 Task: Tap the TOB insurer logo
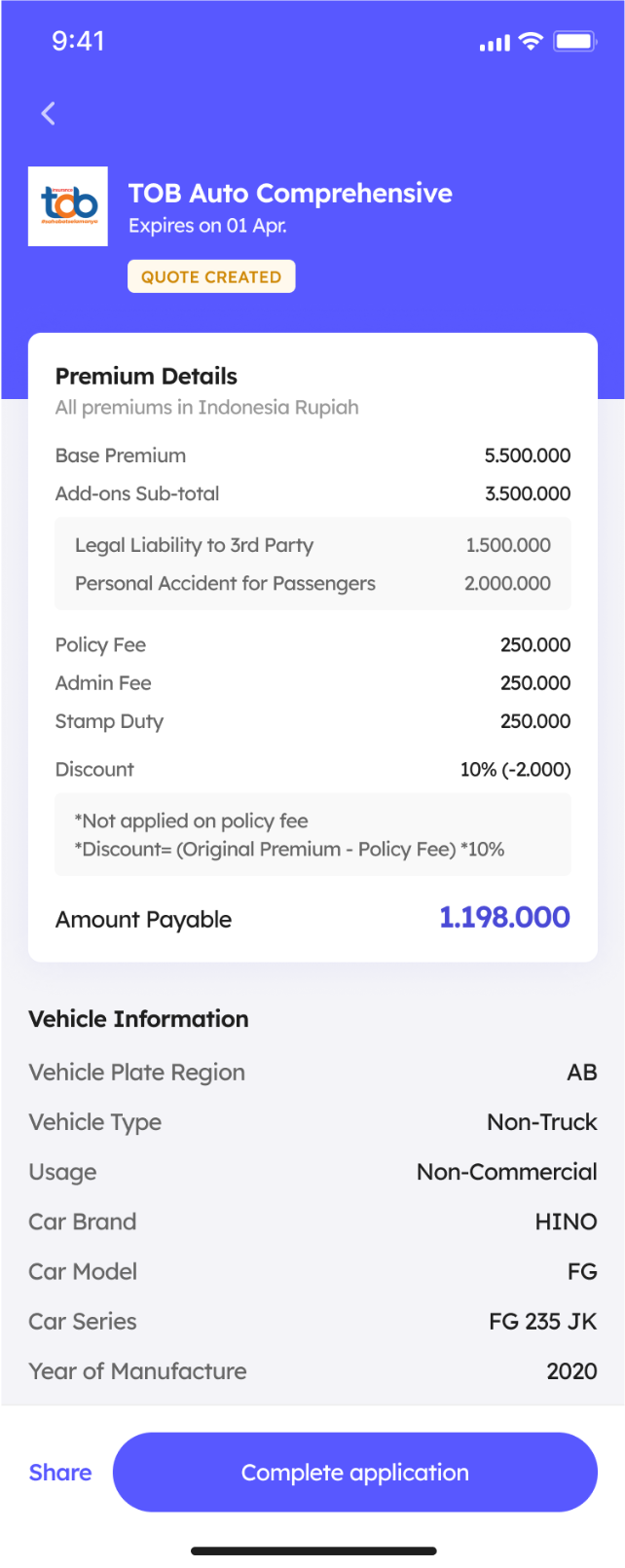68,206
